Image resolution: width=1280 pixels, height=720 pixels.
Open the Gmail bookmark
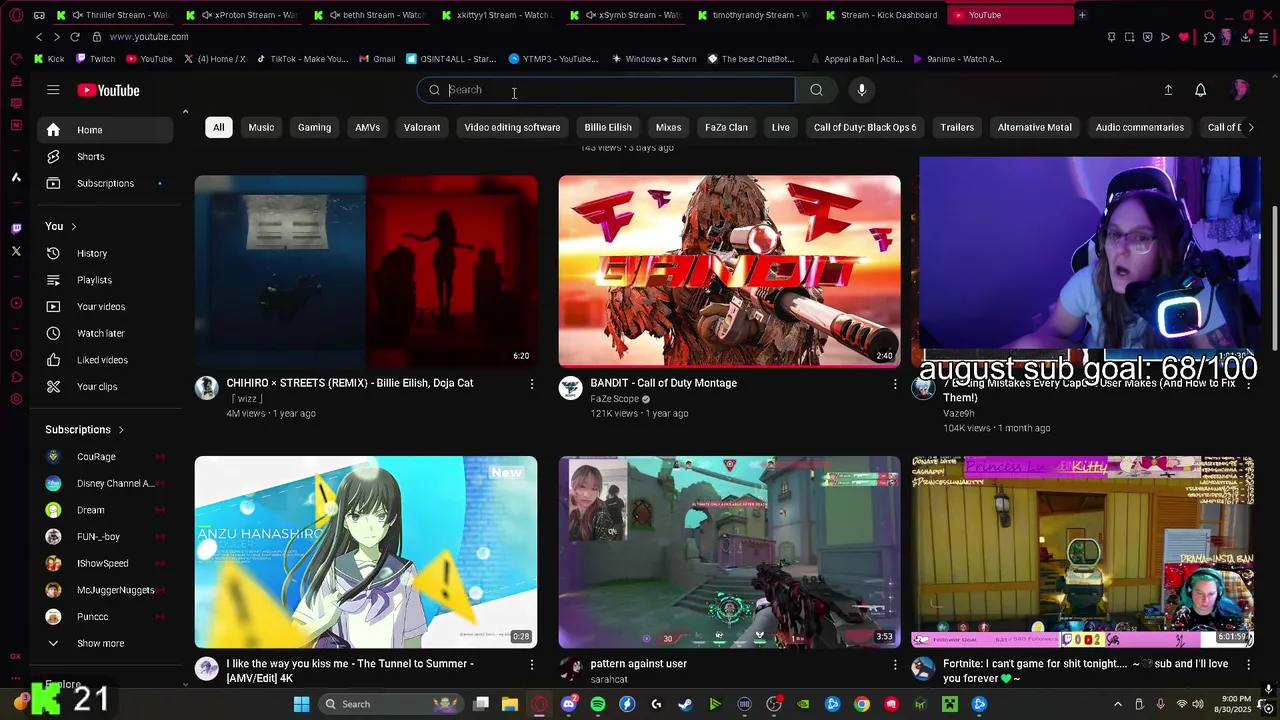(x=376, y=59)
